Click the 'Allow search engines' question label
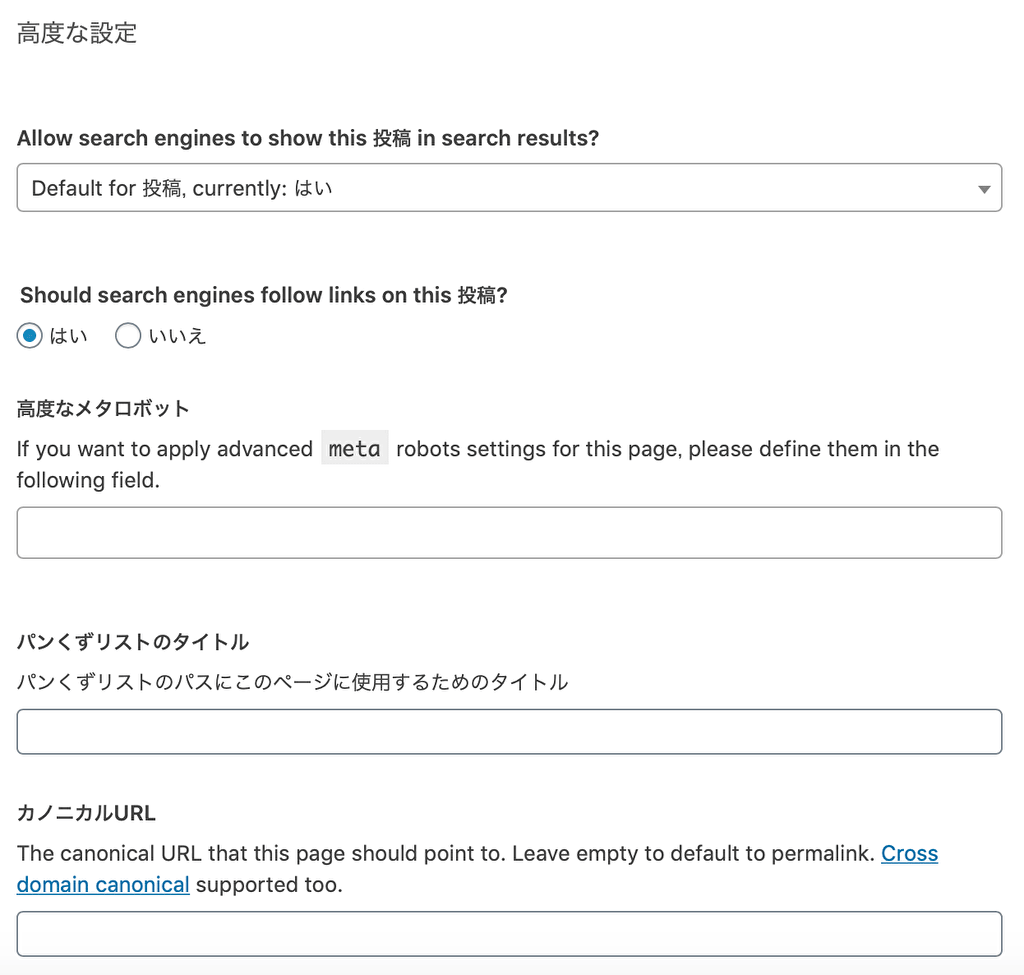This screenshot has height=975, width=1024. (x=306, y=138)
